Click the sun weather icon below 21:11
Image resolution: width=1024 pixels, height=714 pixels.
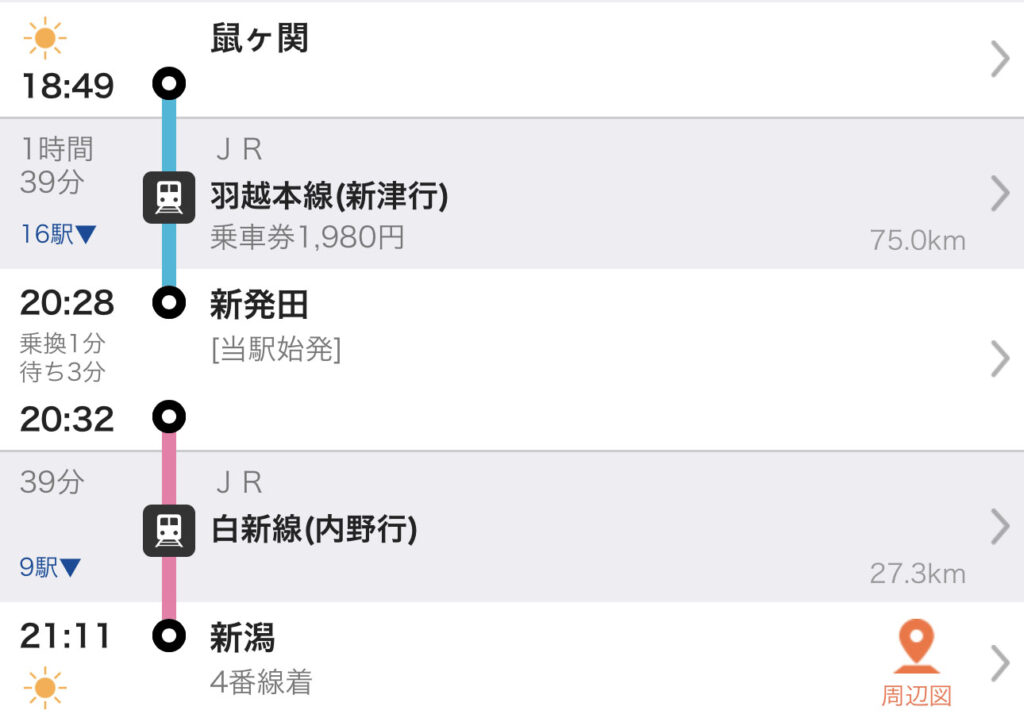click(x=45, y=687)
